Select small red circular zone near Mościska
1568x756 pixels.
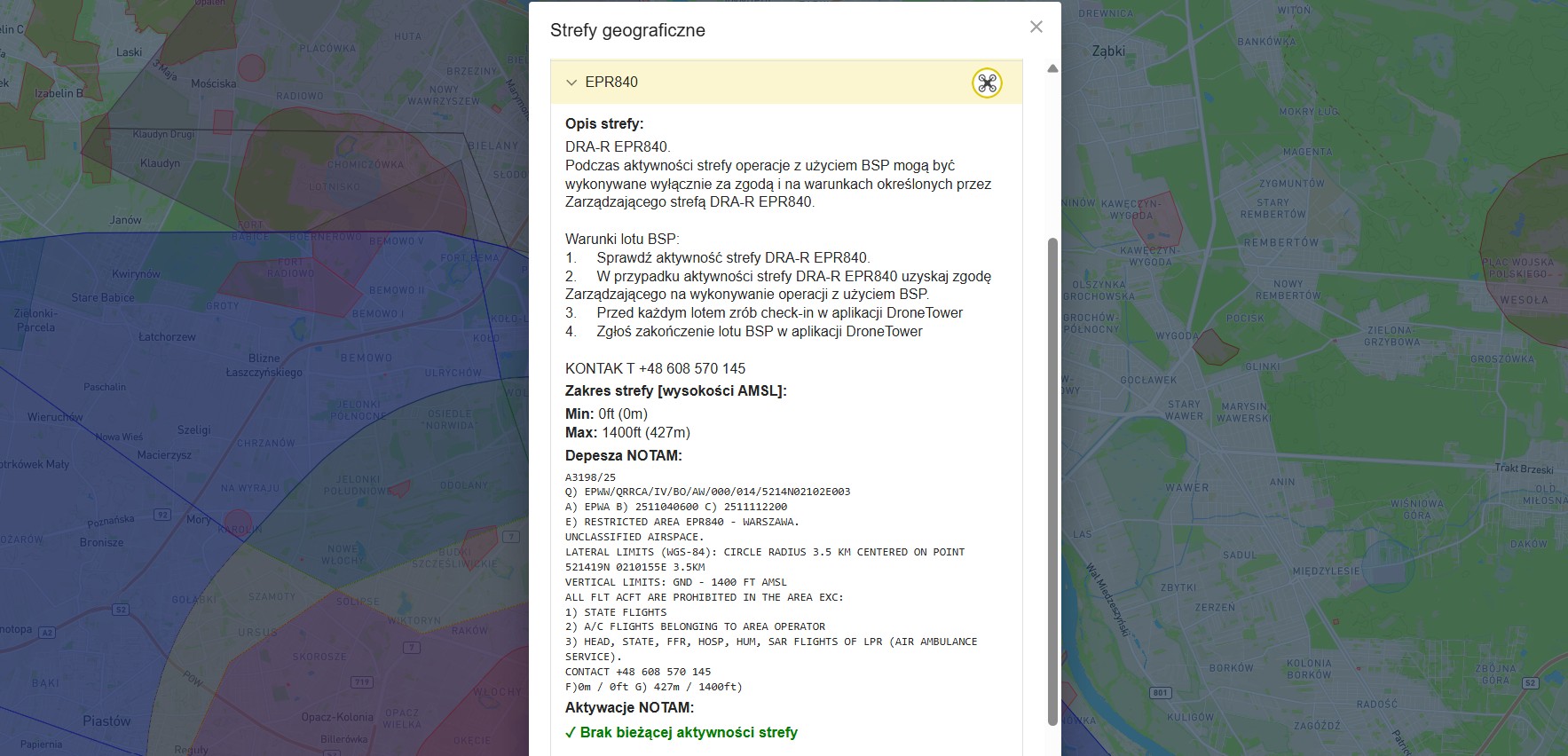(252, 67)
